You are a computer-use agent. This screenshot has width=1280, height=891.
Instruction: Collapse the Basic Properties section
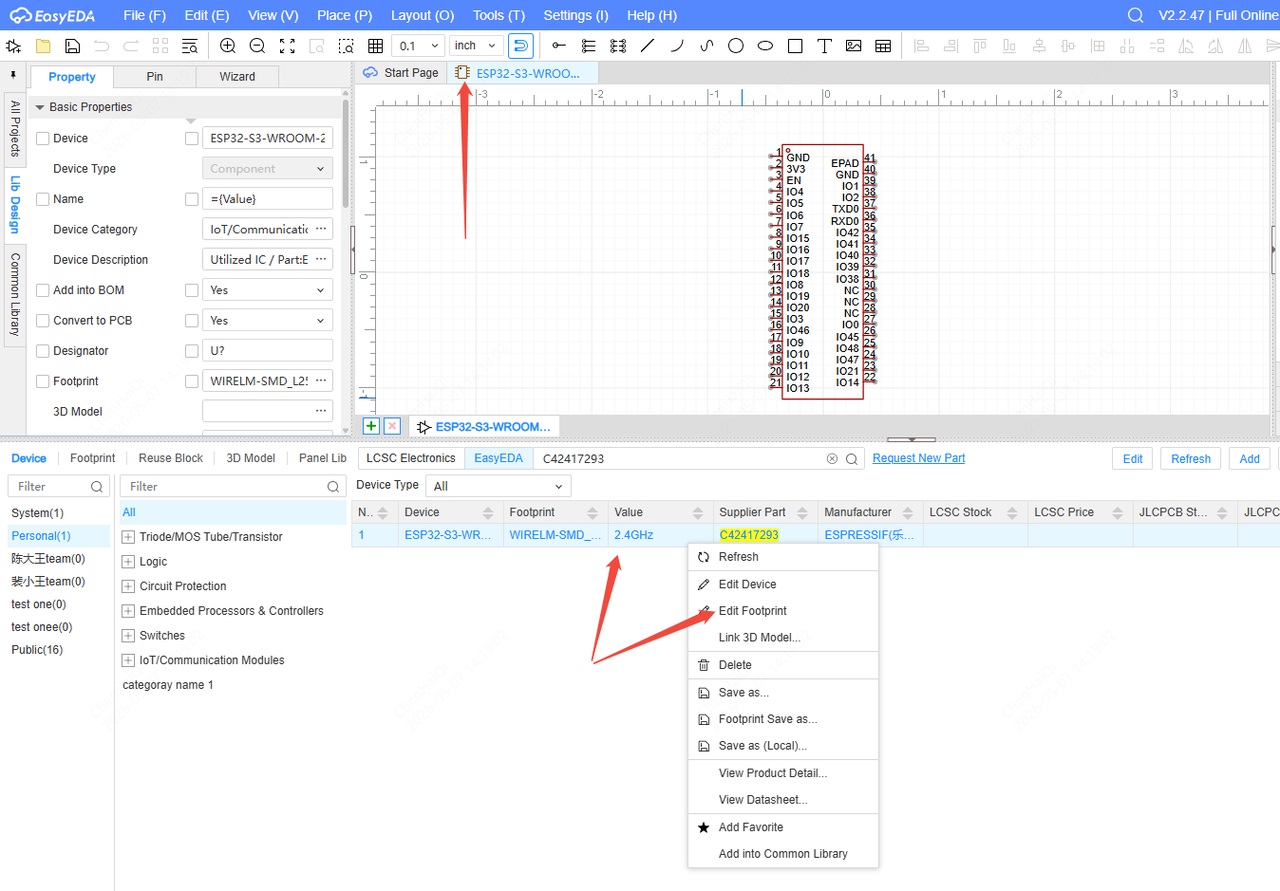tap(40, 107)
